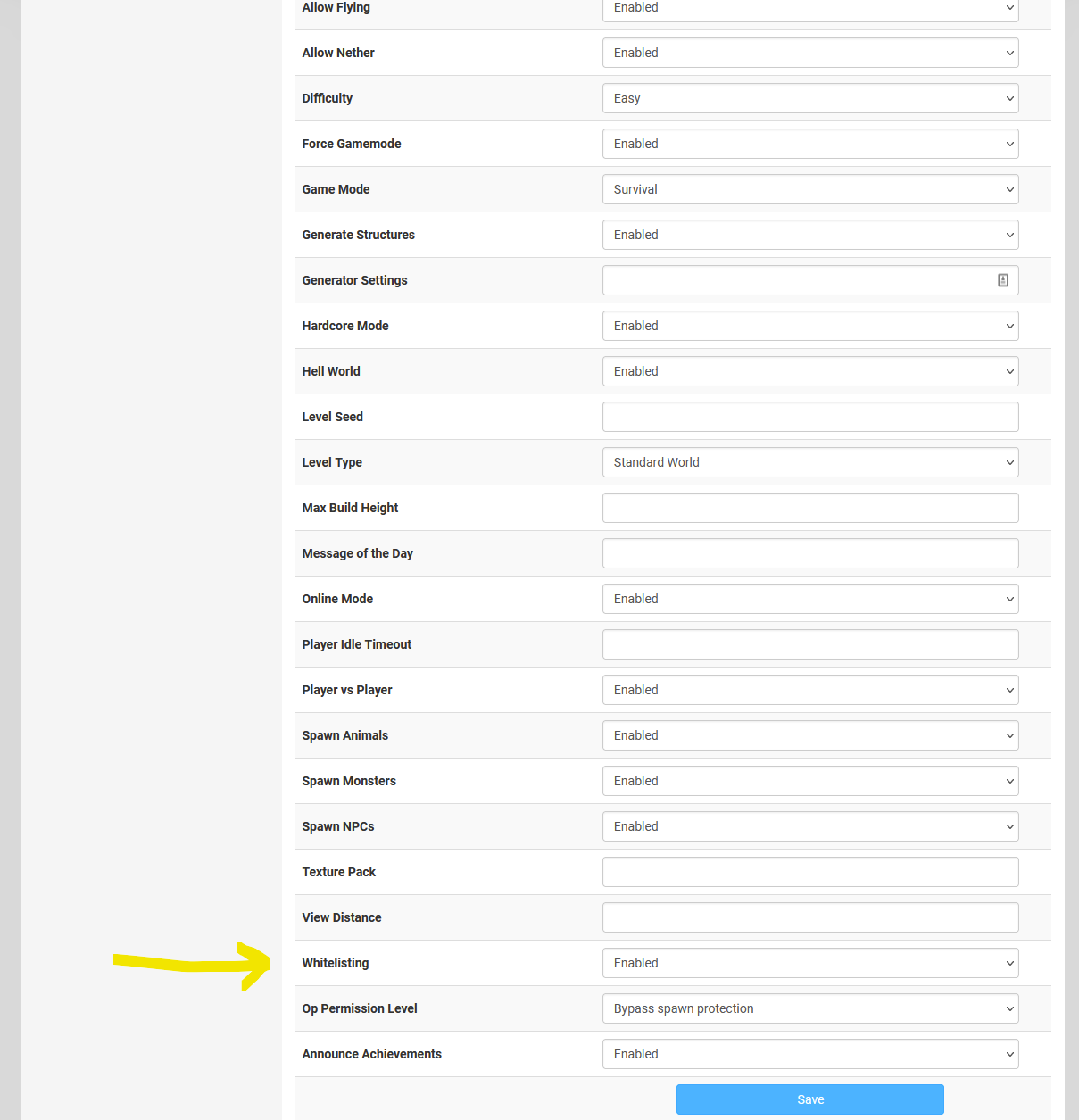Open the Player vs Player dropdown

pos(809,690)
